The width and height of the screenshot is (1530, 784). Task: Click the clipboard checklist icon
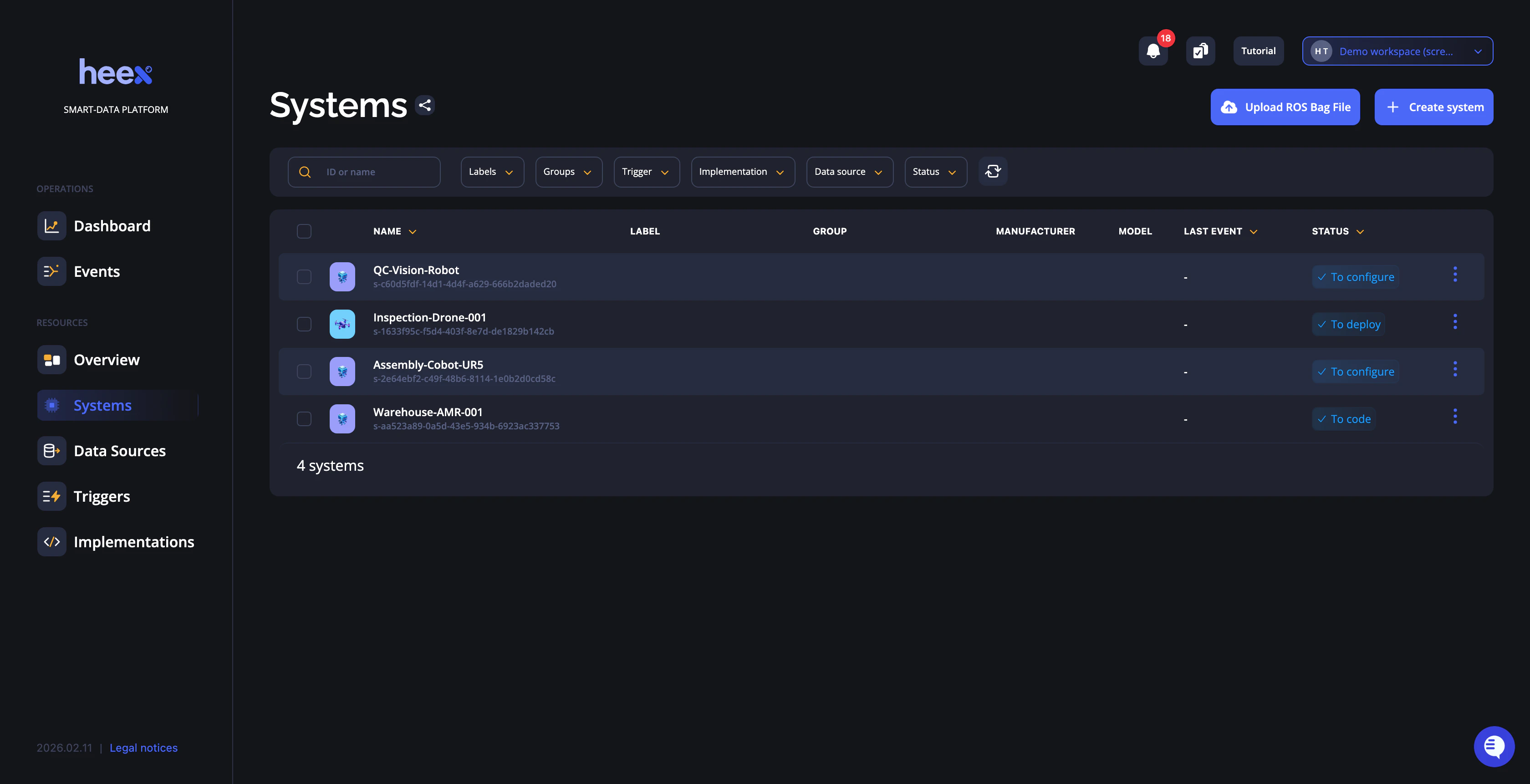pos(1200,51)
